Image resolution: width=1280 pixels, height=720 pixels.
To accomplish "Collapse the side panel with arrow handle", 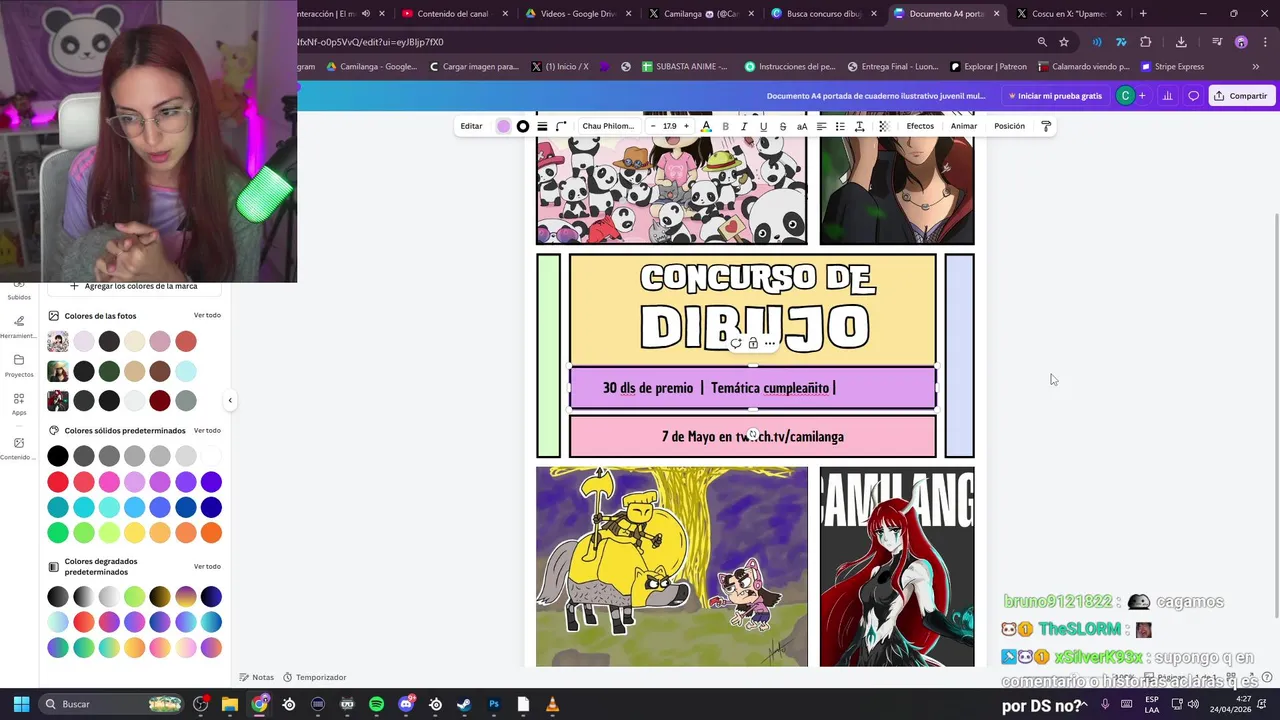I will point(230,400).
